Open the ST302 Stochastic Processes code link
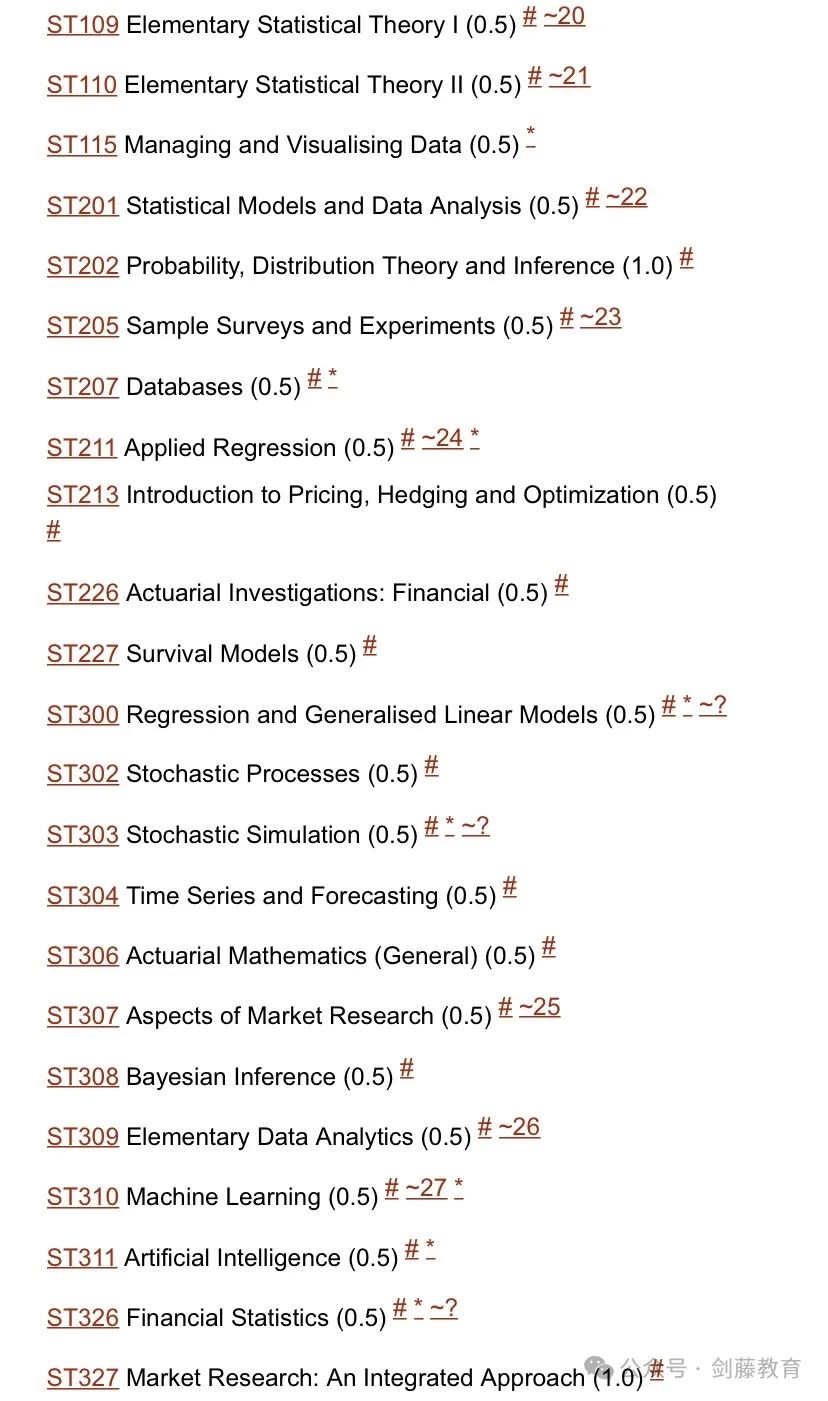The width and height of the screenshot is (828, 1401). click(x=83, y=774)
